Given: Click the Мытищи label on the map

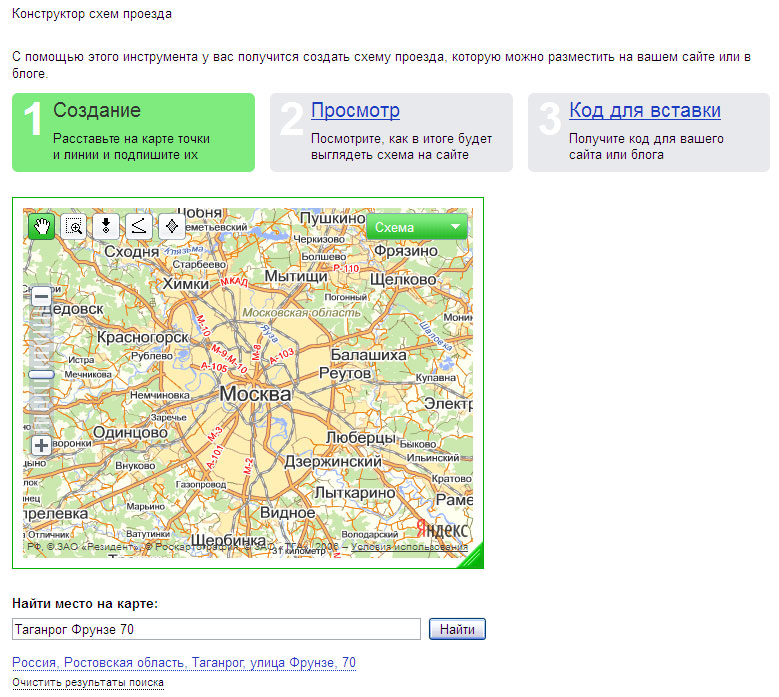Looking at the screenshot, I should coord(296,276).
